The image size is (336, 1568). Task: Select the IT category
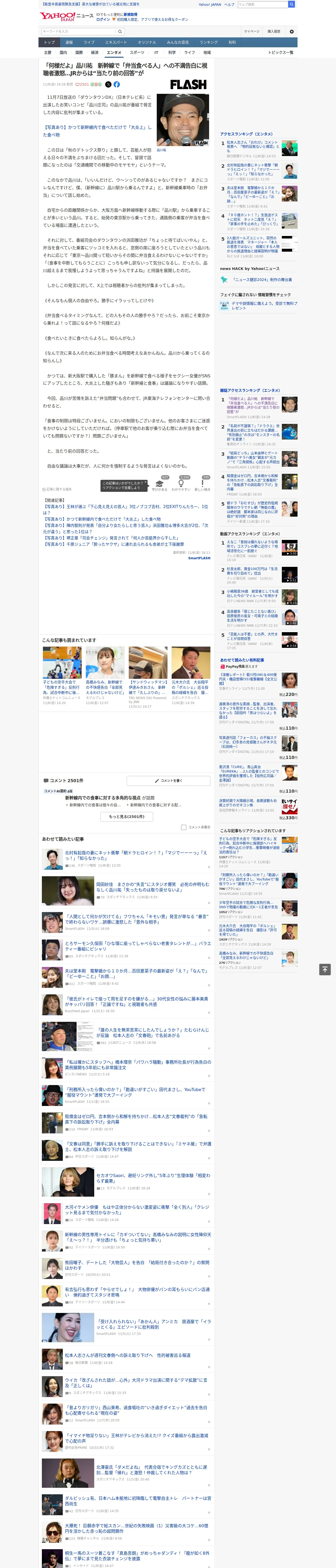click(156, 52)
